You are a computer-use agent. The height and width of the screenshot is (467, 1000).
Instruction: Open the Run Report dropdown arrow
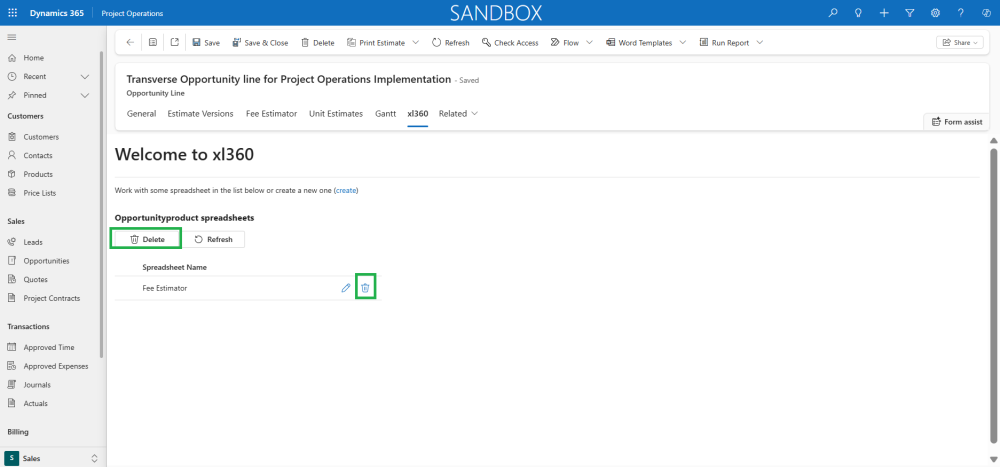(x=760, y=43)
